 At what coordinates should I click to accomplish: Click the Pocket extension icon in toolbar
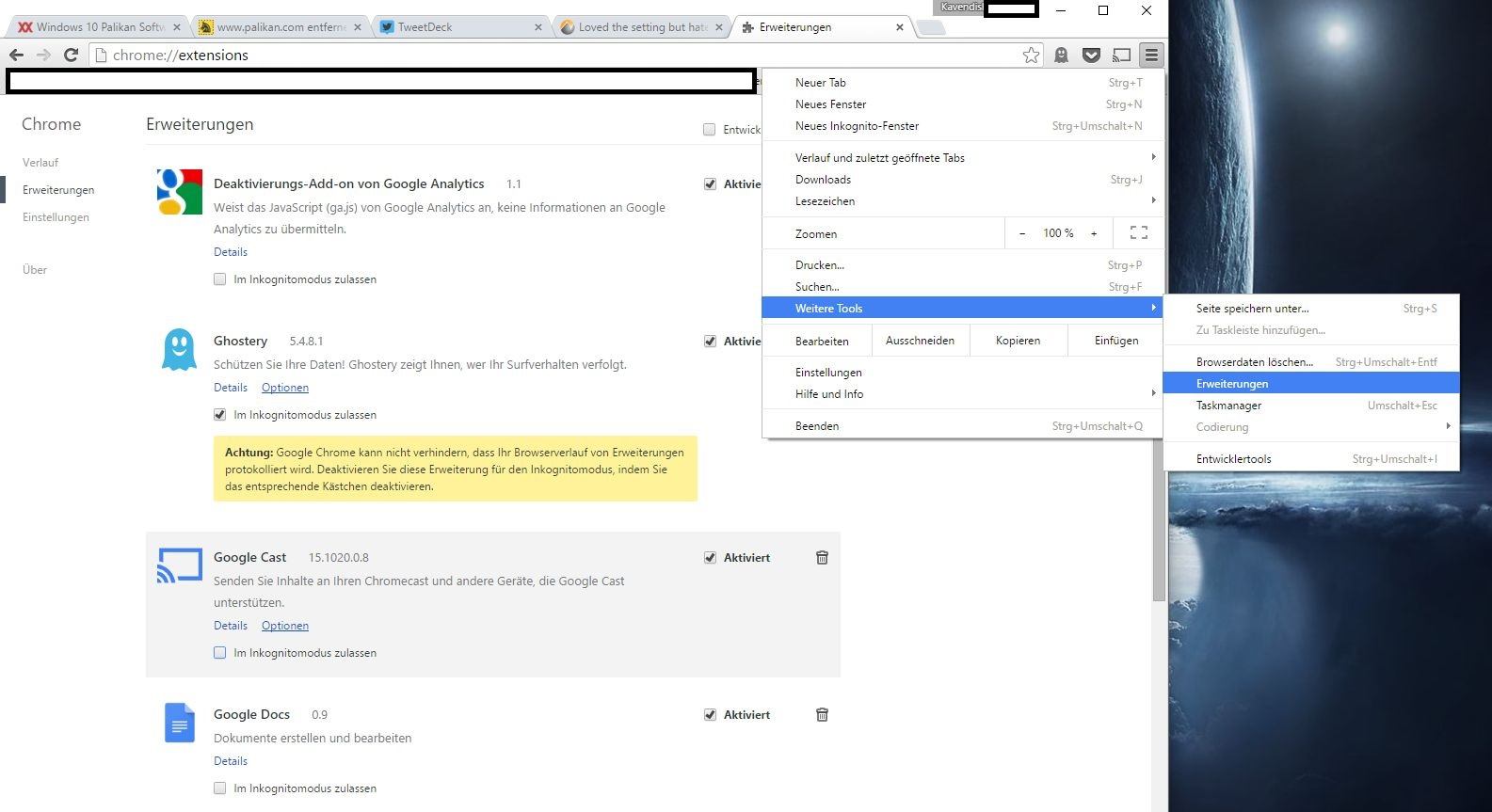(1091, 55)
